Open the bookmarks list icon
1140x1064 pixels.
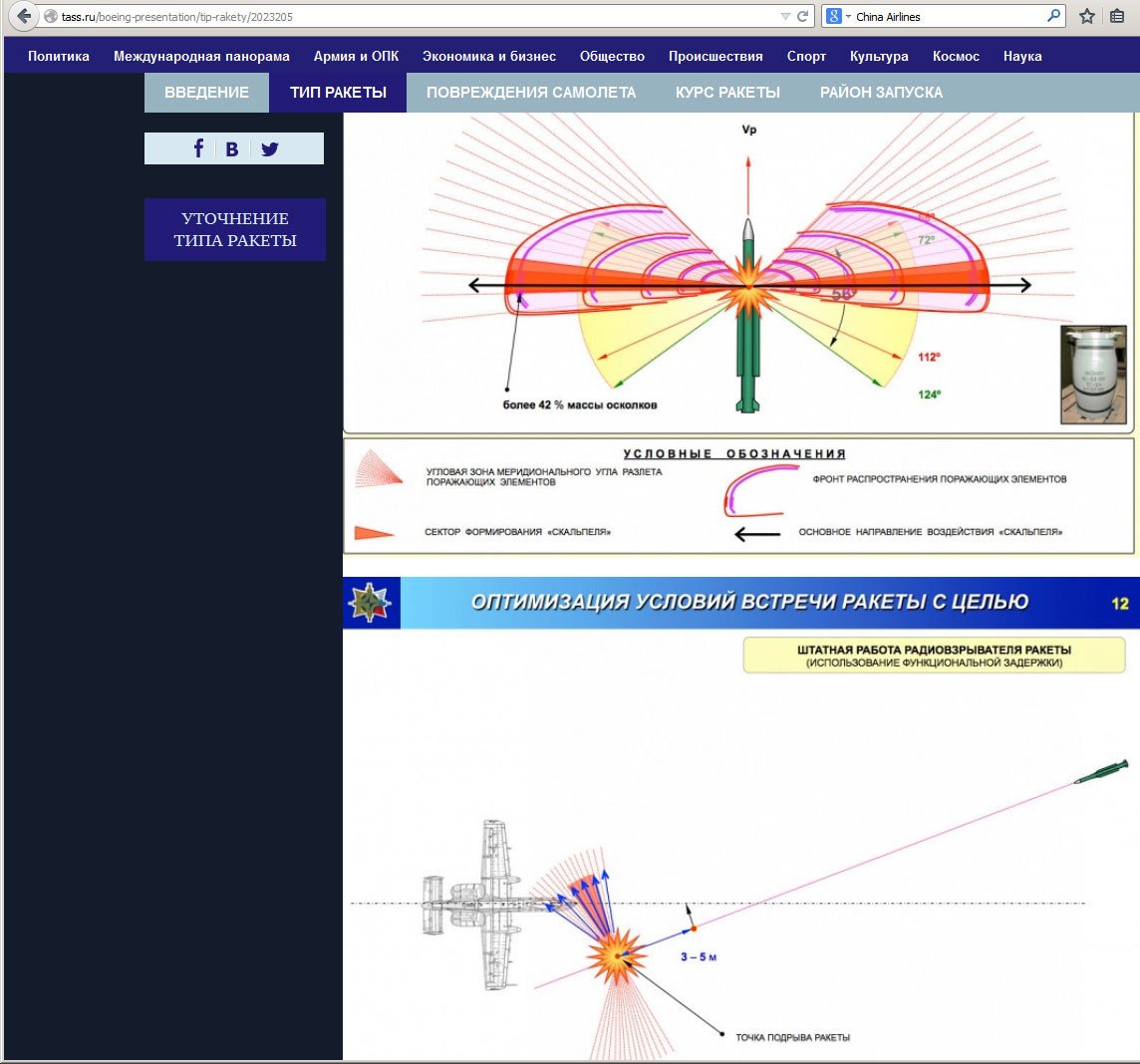[1118, 17]
